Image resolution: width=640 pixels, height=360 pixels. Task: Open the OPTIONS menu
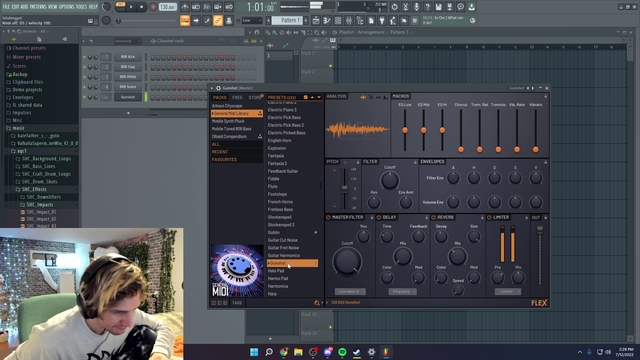[67, 7]
